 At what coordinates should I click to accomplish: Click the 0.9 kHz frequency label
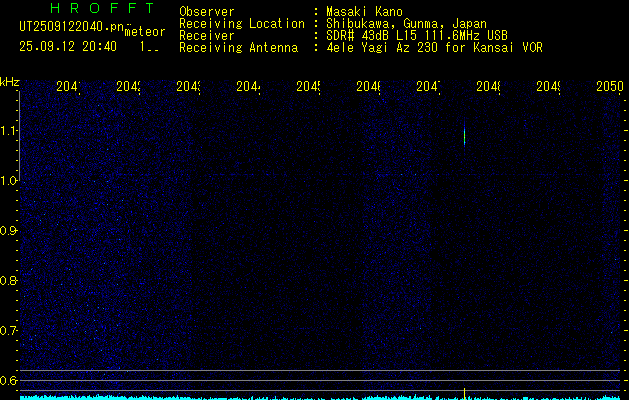pyautogui.click(x=8, y=231)
